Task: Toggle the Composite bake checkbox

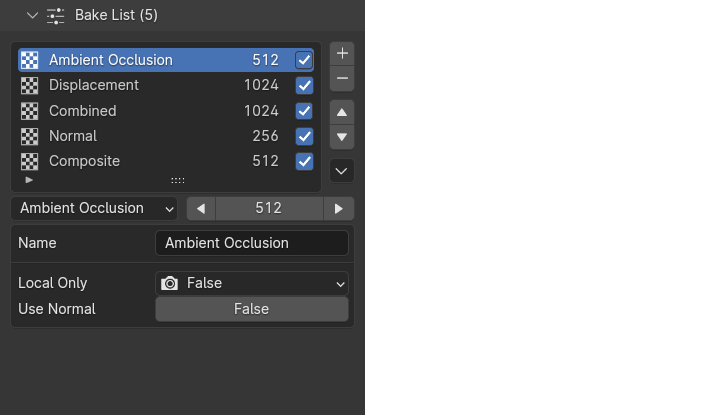Action: click(x=304, y=161)
